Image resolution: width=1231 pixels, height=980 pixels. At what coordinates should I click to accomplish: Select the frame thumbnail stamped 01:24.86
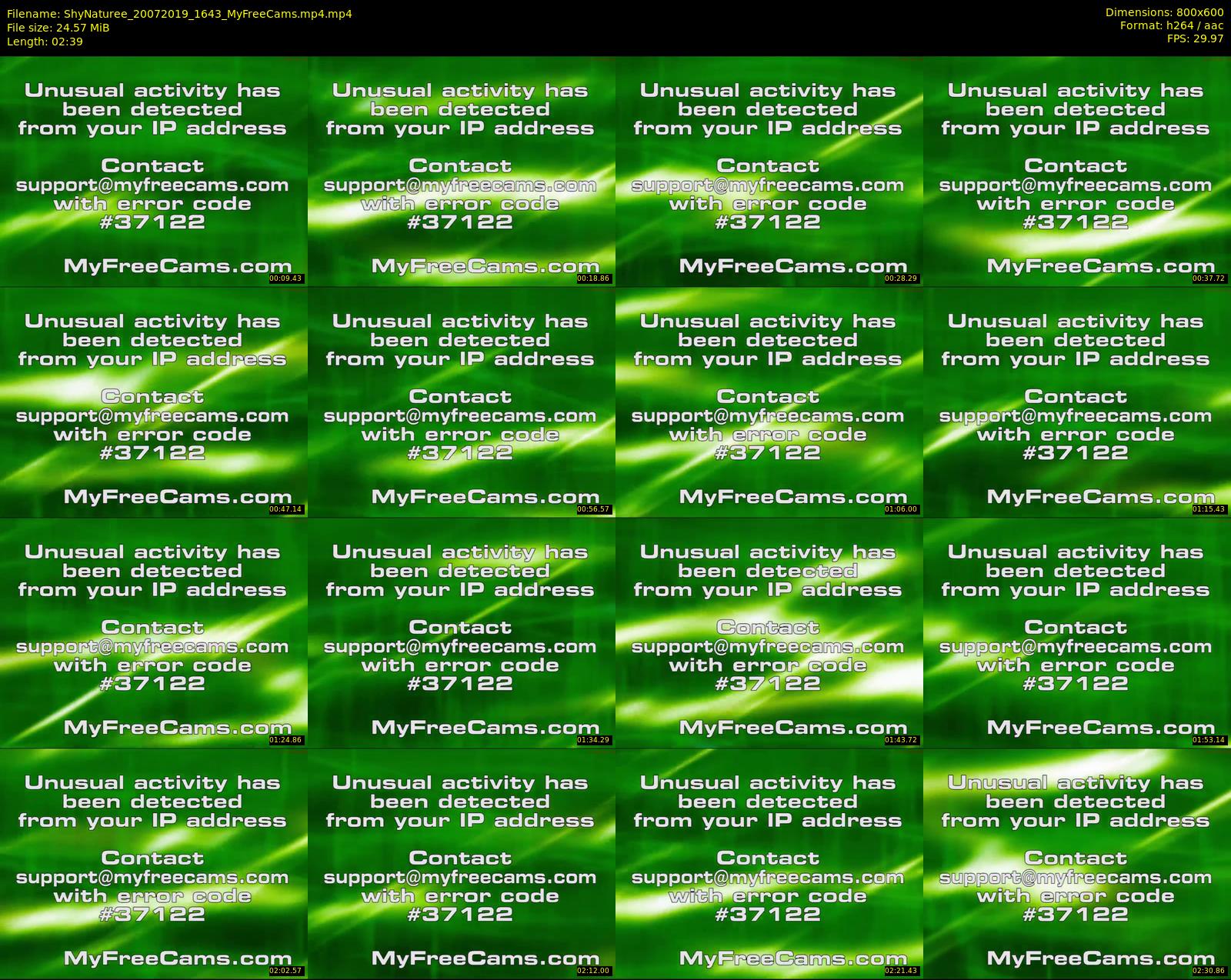(x=154, y=632)
